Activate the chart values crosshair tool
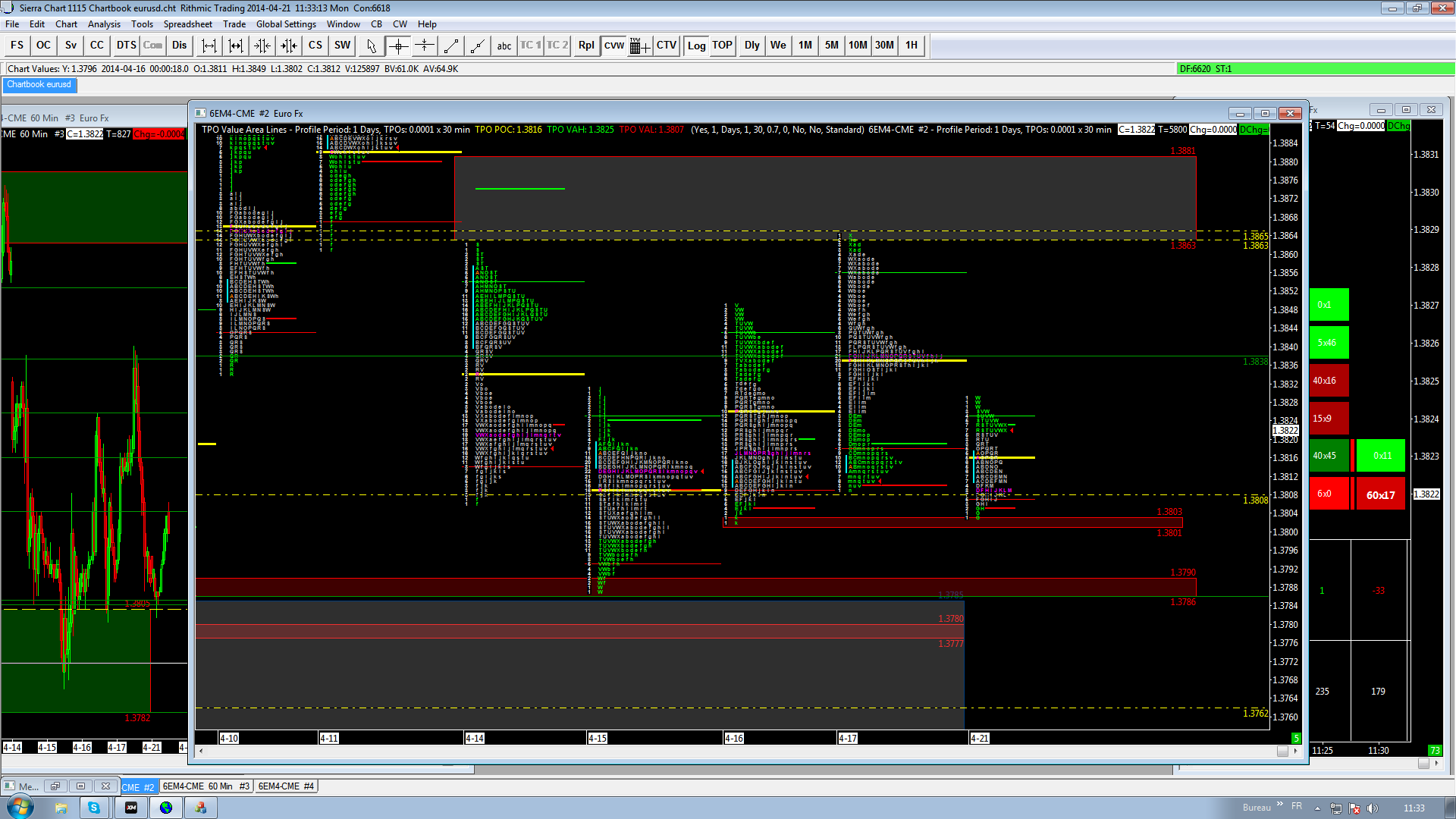 click(398, 45)
